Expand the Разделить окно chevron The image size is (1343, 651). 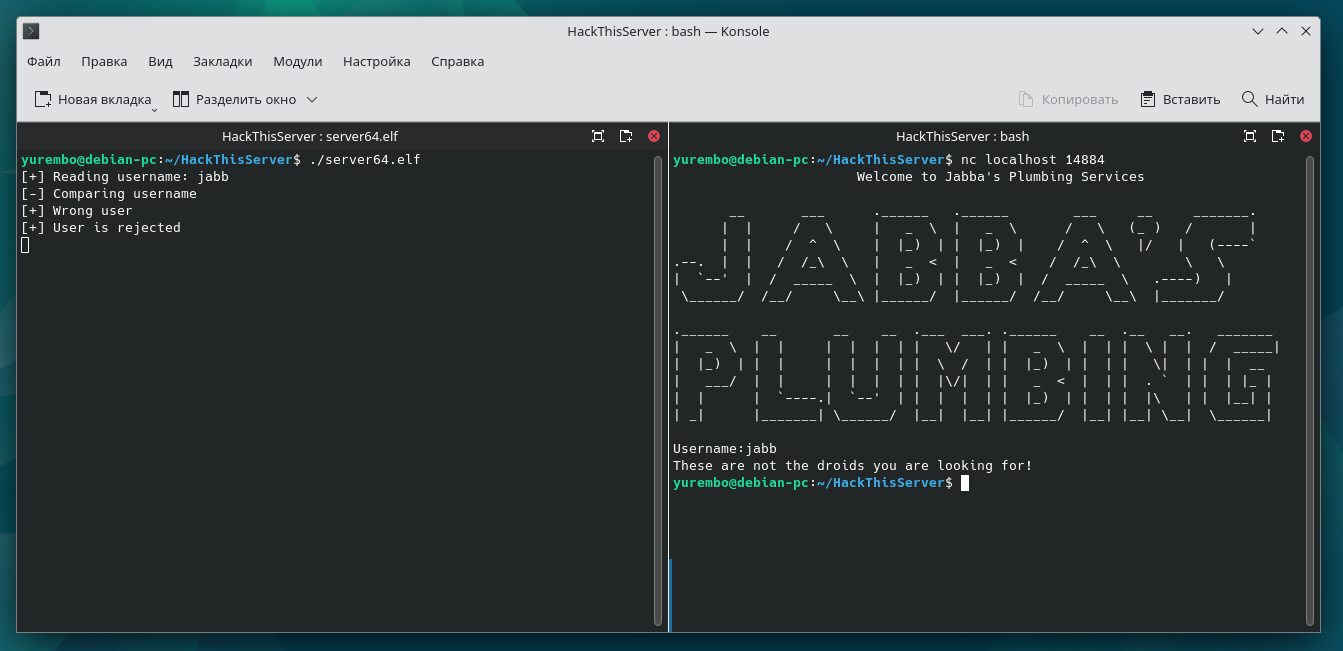[312, 99]
